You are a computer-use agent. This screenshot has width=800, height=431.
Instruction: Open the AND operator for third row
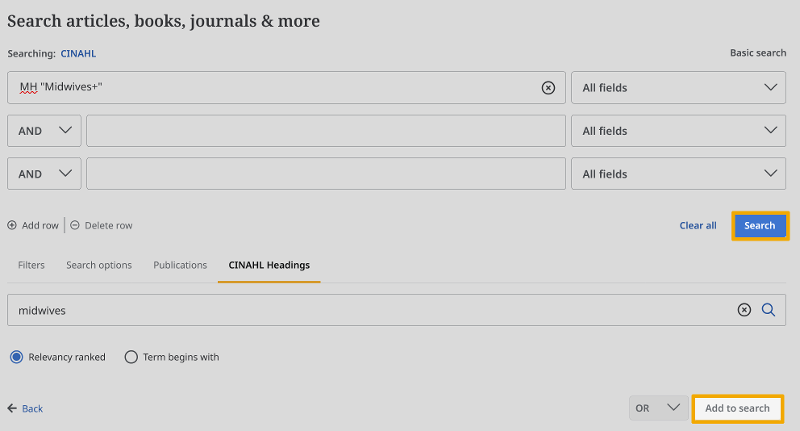44,173
